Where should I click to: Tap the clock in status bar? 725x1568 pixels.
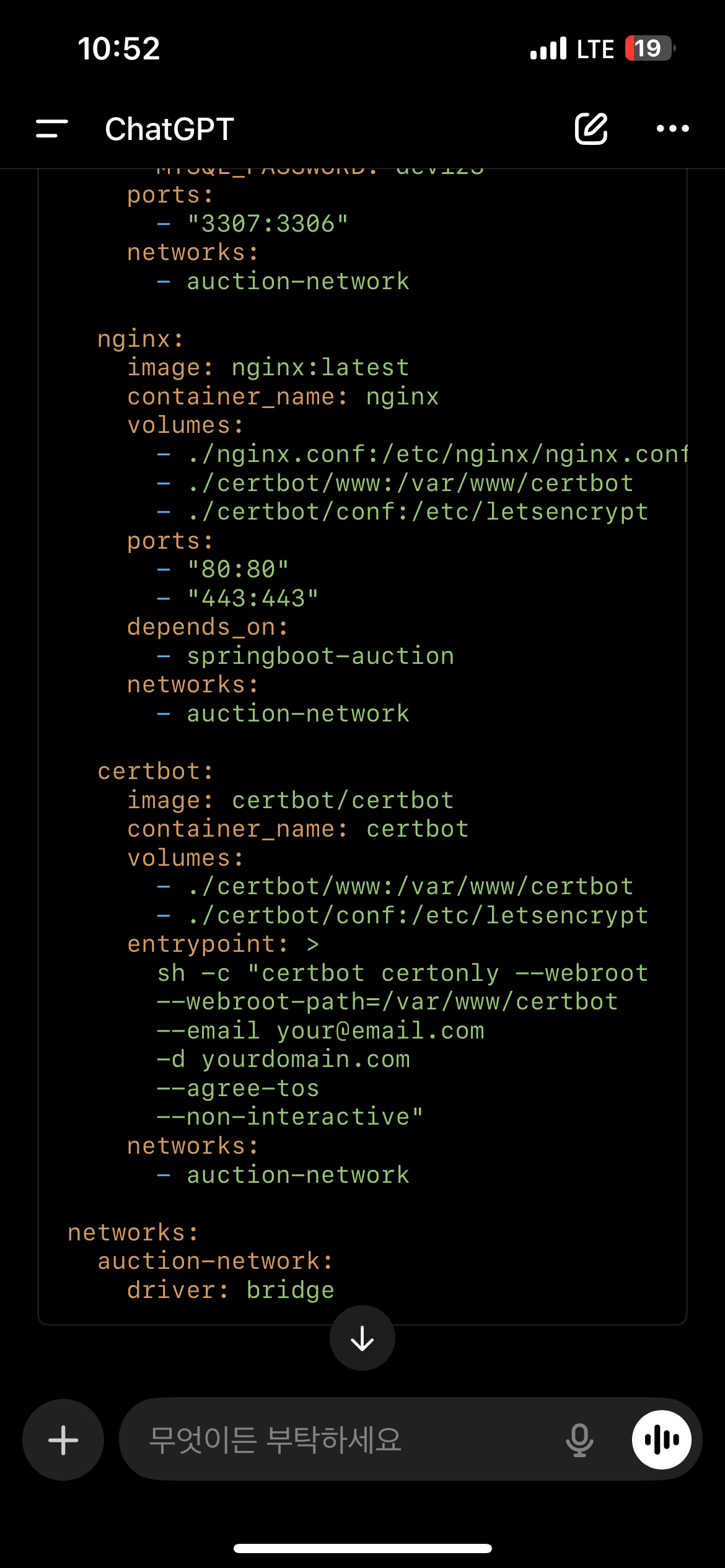point(119,48)
